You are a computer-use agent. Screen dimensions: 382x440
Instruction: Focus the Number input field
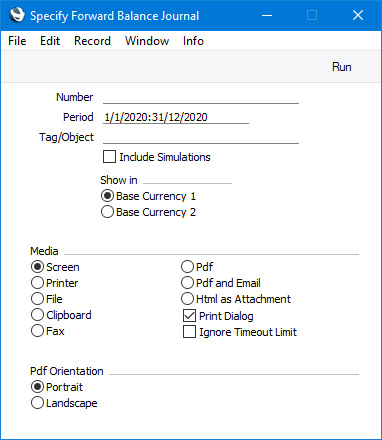coord(201,97)
